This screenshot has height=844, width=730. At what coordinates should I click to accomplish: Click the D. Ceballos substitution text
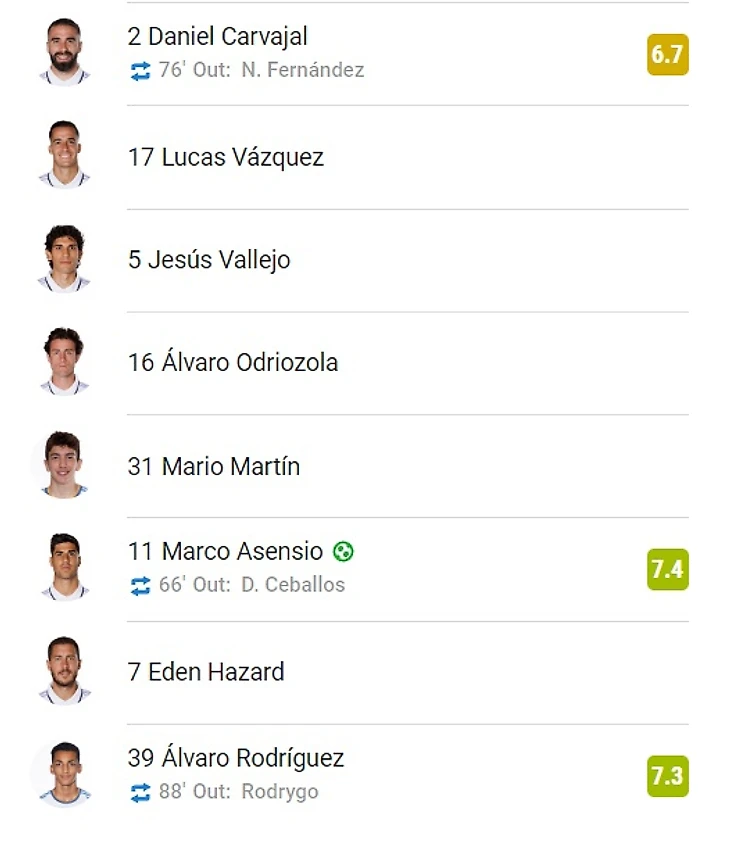coord(292,586)
